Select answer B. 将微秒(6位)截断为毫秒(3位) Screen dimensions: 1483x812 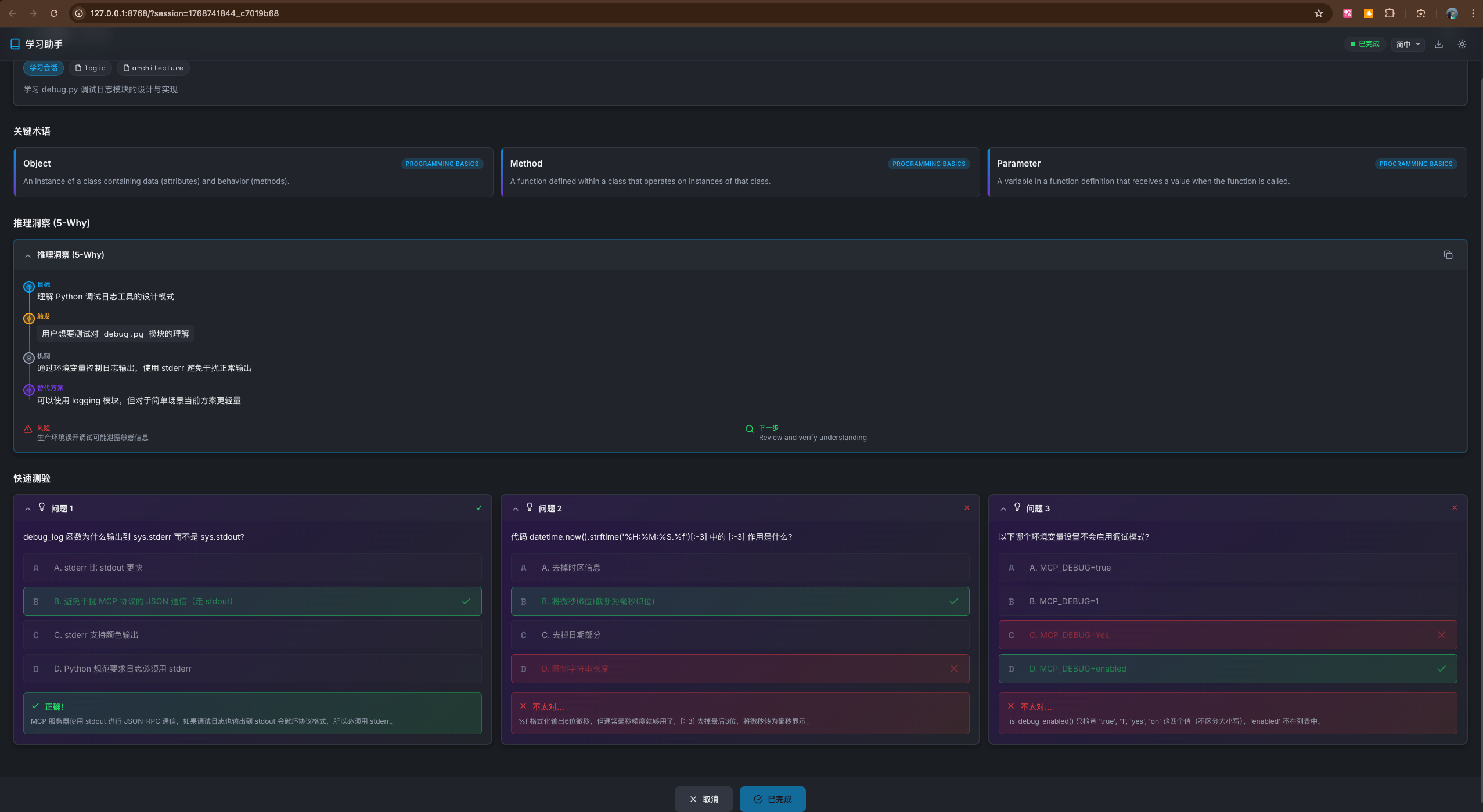click(x=740, y=601)
